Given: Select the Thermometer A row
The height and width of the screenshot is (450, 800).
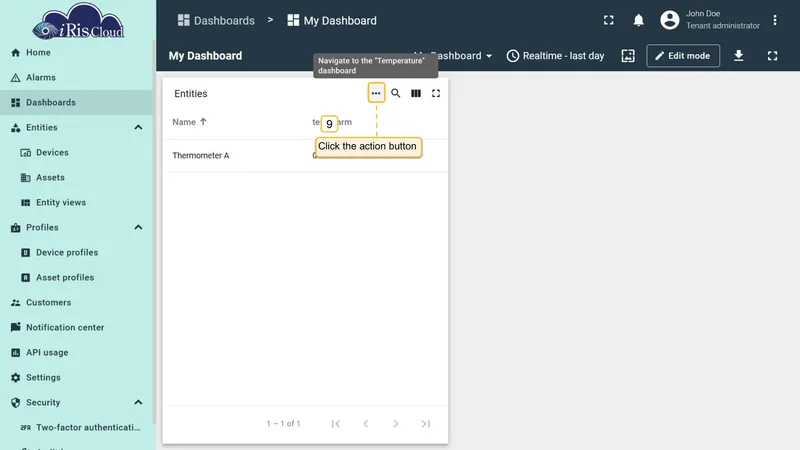Looking at the screenshot, I should pos(305,156).
